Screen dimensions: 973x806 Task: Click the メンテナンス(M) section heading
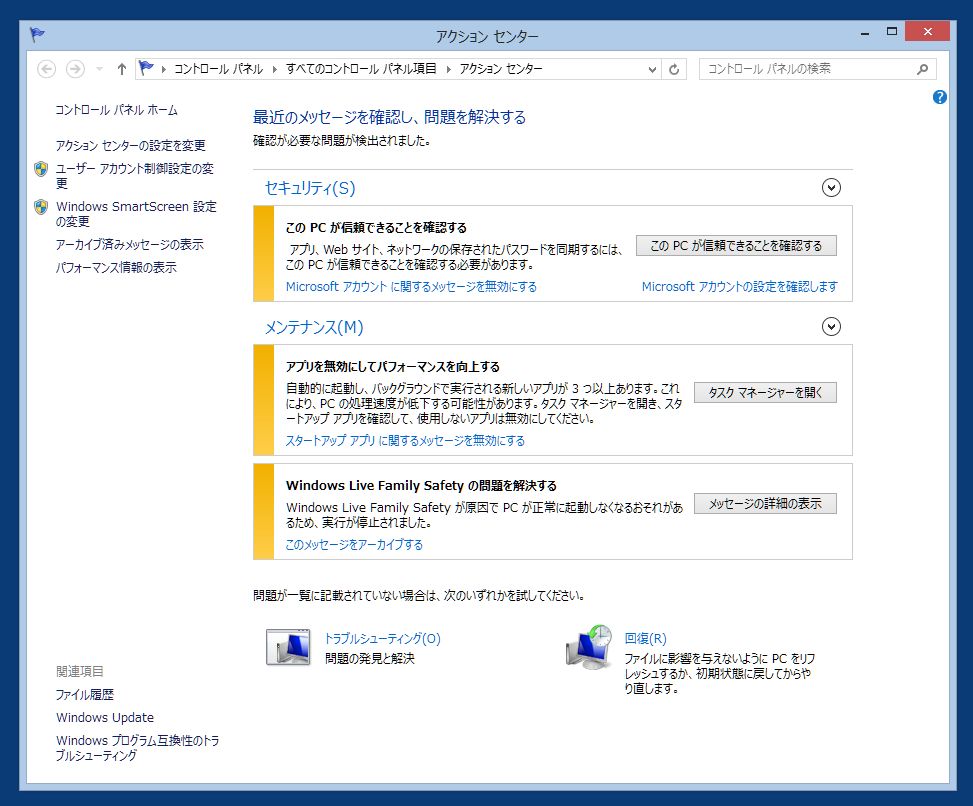[314, 327]
